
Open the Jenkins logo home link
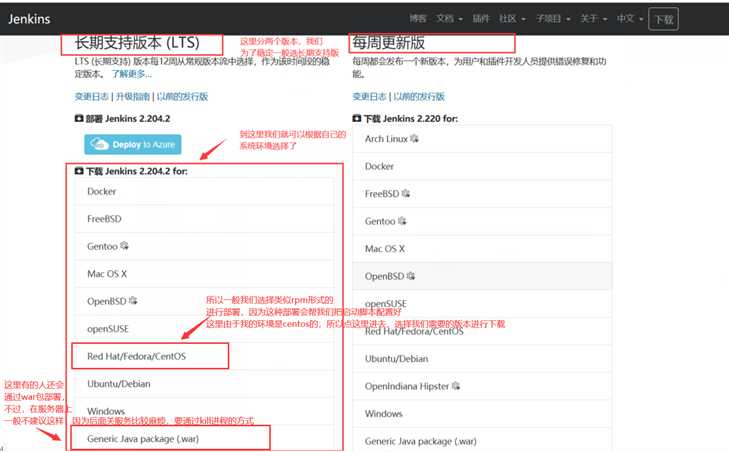[29, 19]
